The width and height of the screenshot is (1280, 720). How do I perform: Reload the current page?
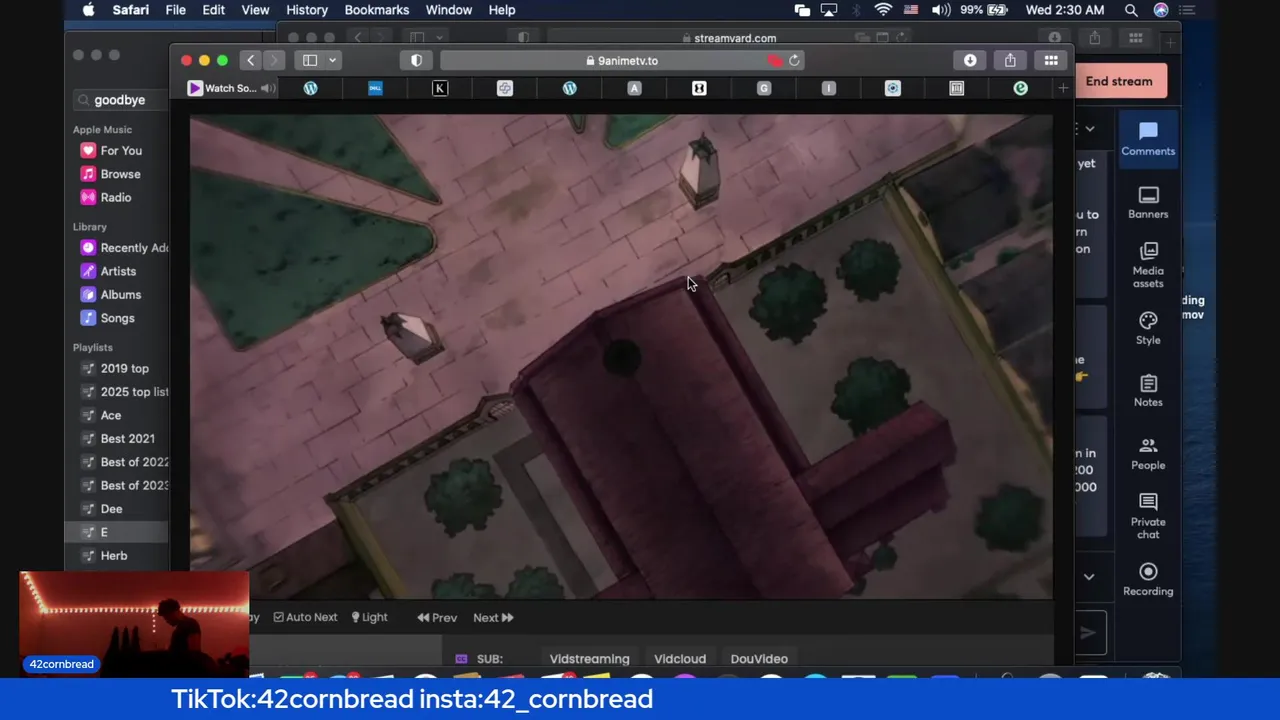click(x=794, y=61)
